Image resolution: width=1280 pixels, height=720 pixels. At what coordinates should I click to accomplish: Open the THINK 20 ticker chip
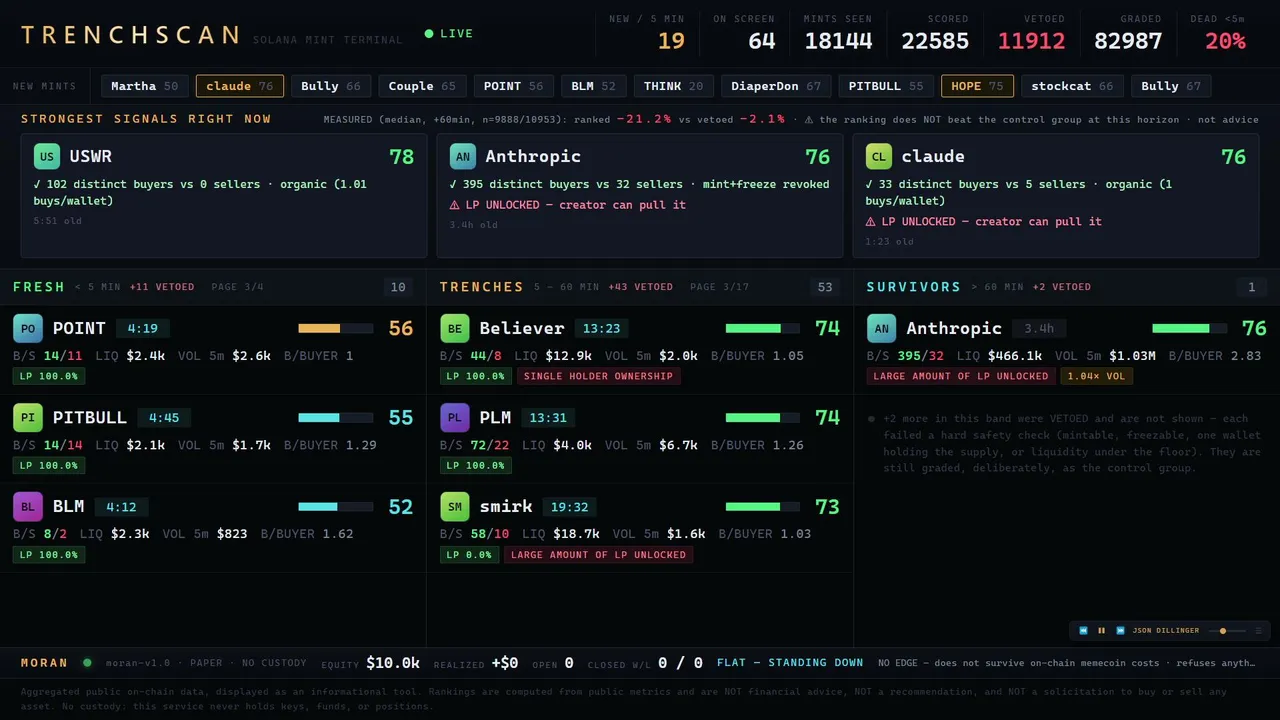click(673, 86)
